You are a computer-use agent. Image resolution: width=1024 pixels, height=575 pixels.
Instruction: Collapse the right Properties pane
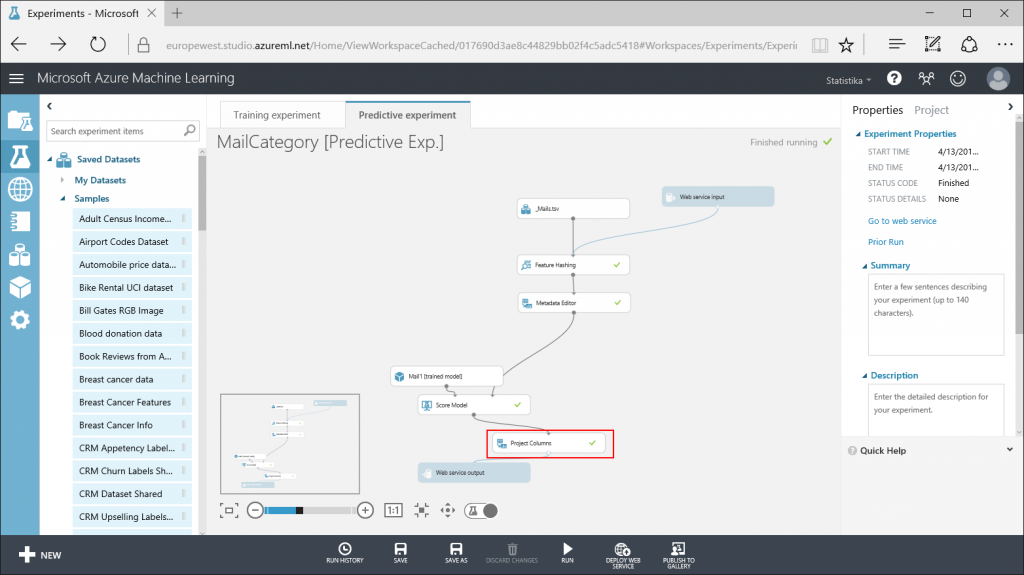pos(1010,107)
